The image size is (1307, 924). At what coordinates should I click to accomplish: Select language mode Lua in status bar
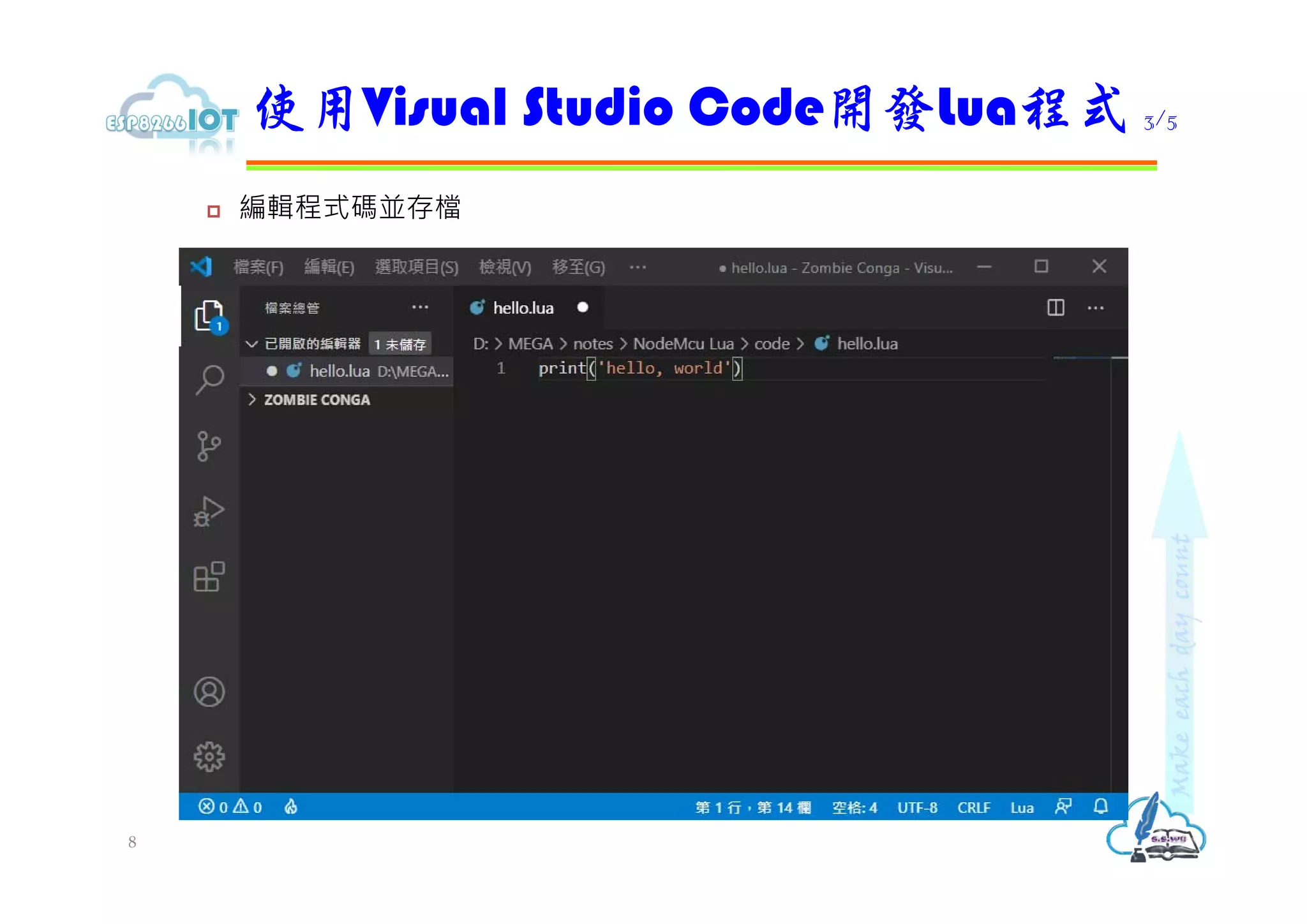click(x=1022, y=807)
